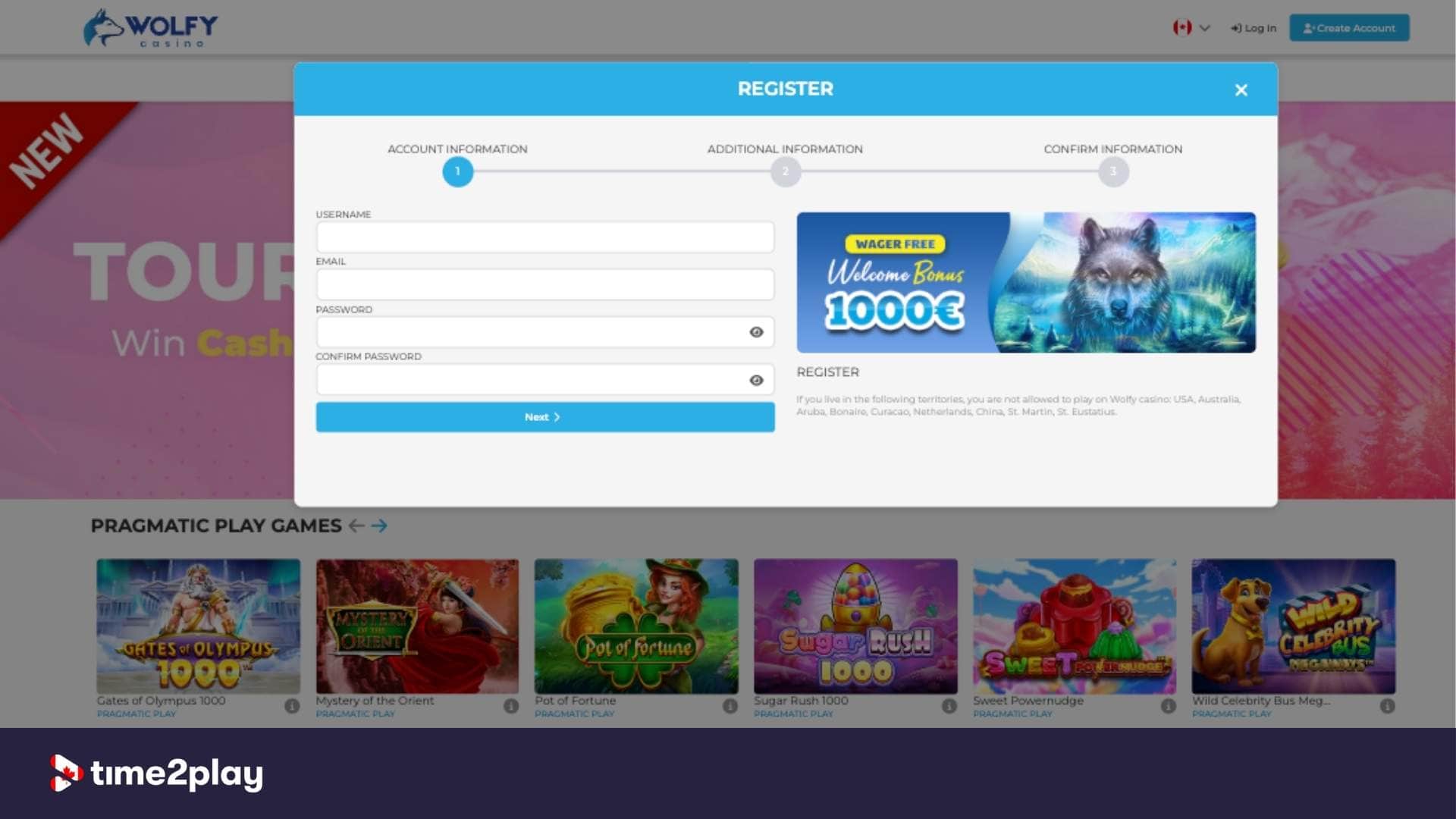Open Wild Celebrity Bus Megaways thumbnail

(x=1294, y=626)
